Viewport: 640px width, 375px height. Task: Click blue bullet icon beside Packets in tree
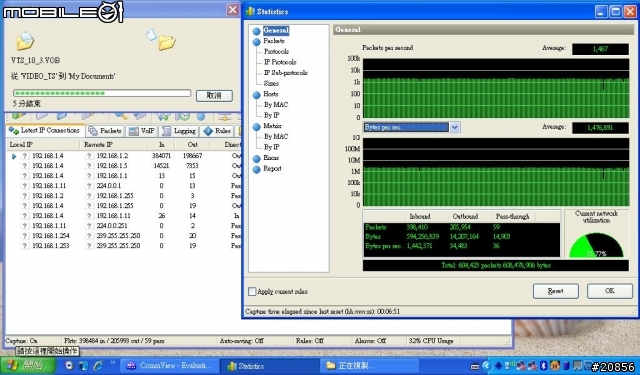256,42
